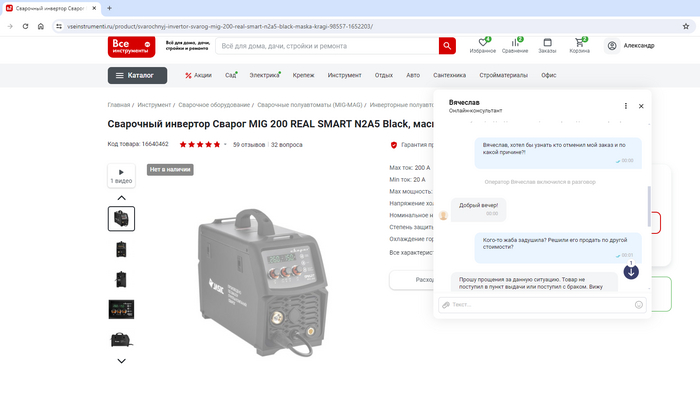
Task: Click the chat window scrollbar
Action: (x=649, y=206)
